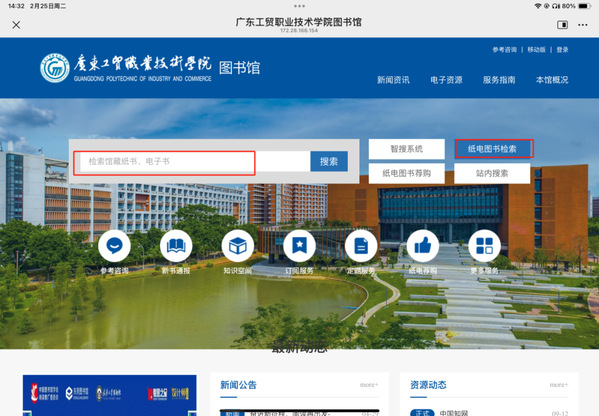Select the 纸电图书检索 search tab

[493, 149]
